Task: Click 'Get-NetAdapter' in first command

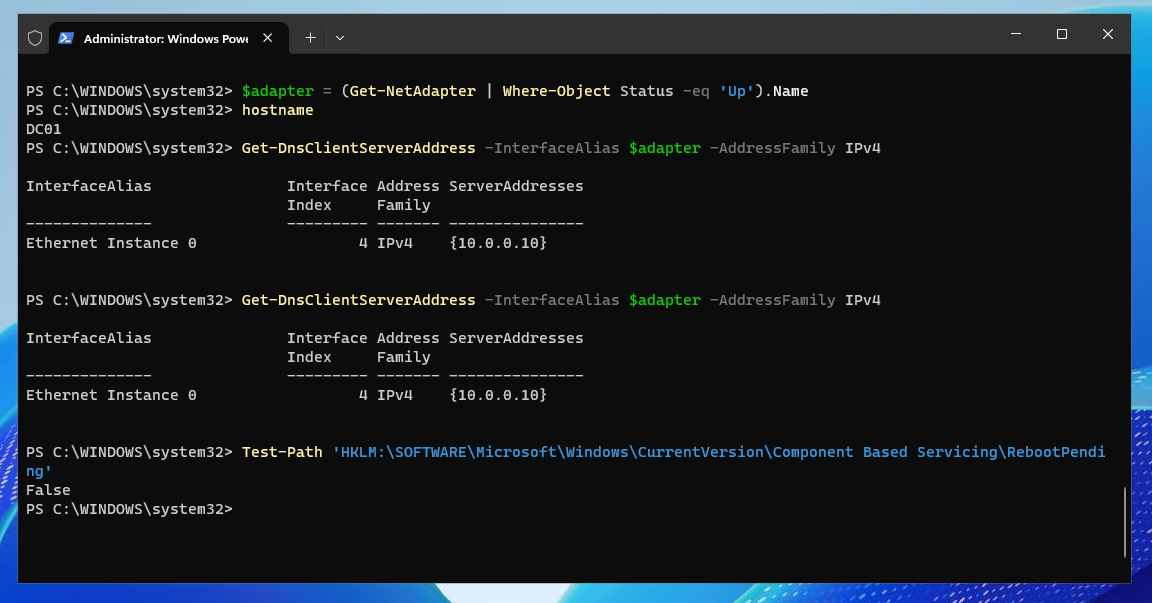Action: (413, 91)
